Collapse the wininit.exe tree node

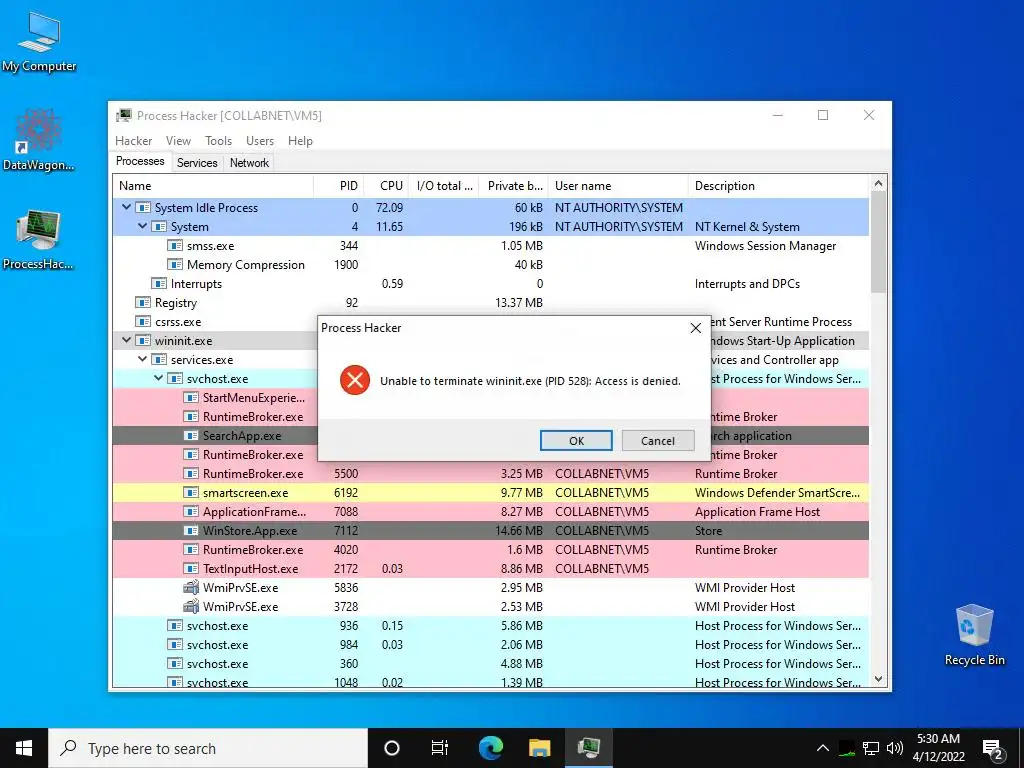click(x=127, y=340)
